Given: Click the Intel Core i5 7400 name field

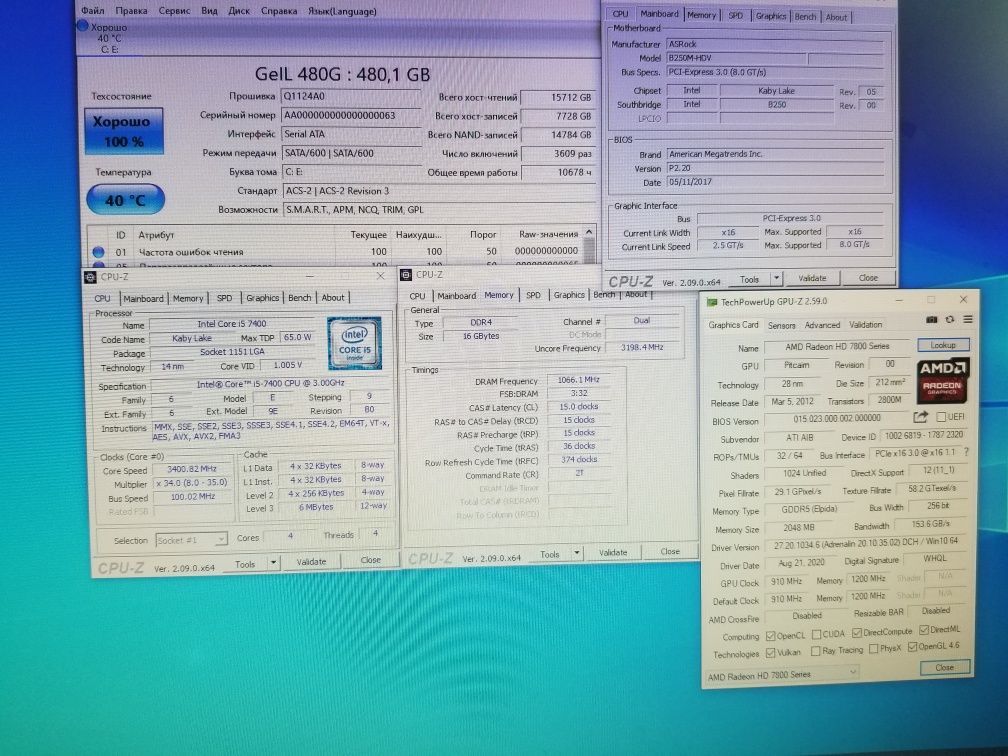Looking at the screenshot, I should click(231, 324).
